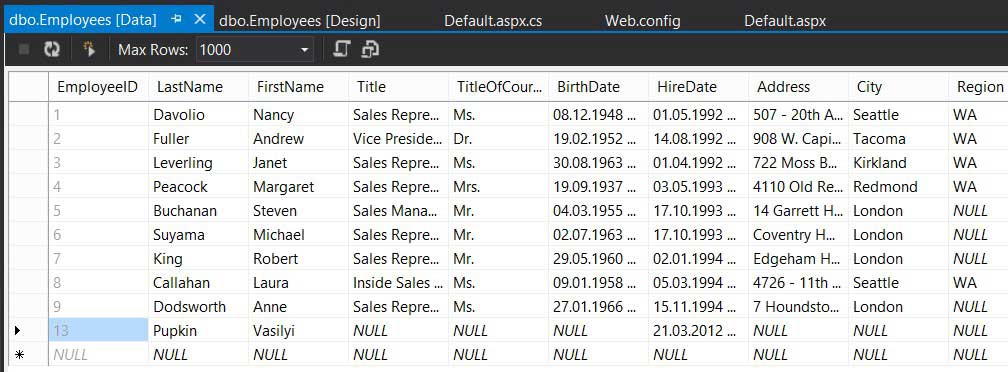The height and width of the screenshot is (372, 1008).
Task: Click the FirstName column header
Action: [x=299, y=87]
